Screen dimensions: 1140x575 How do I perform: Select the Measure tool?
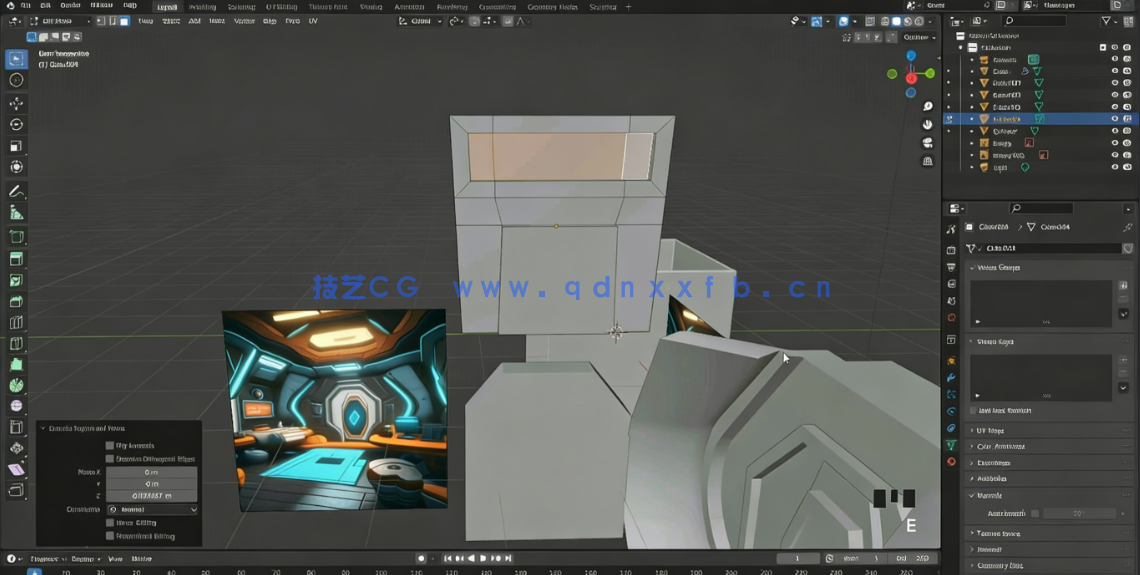(x=16, y=213)
